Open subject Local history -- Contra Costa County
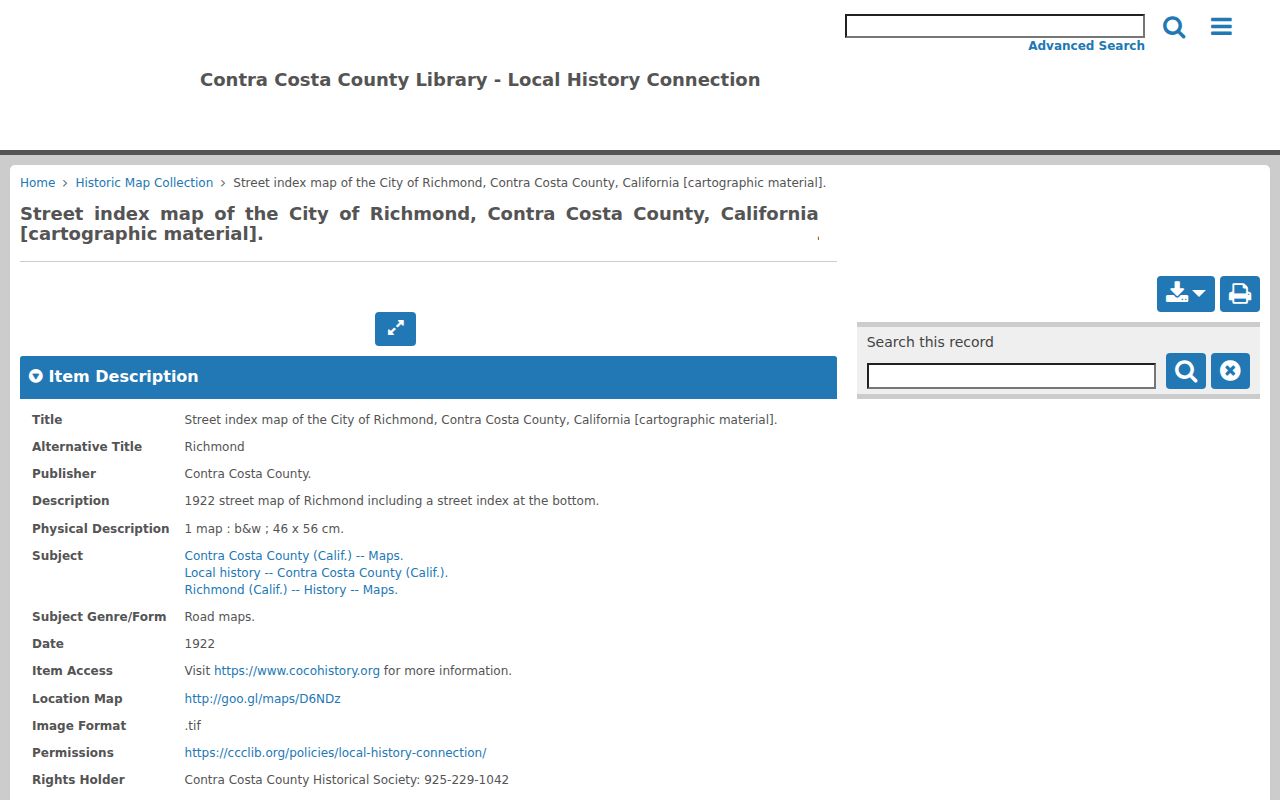The image size is (1280, 800). 316,573
